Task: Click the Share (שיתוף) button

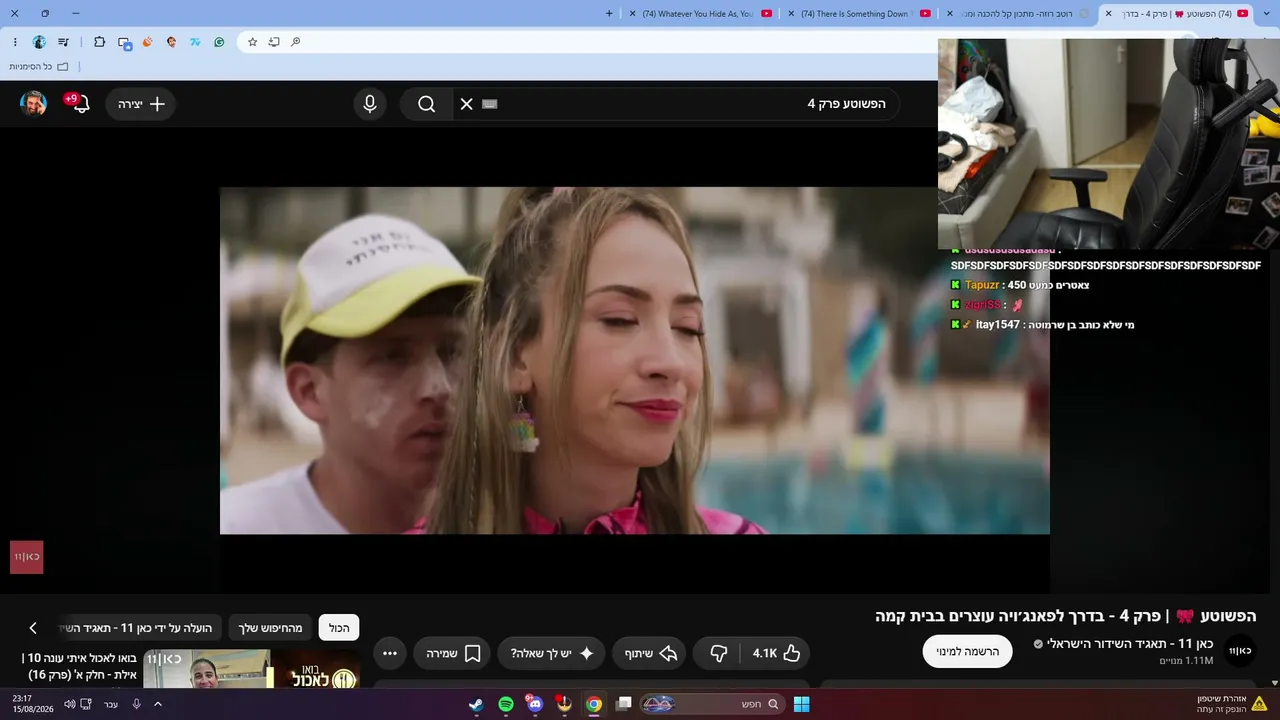Action: point(649,653)
